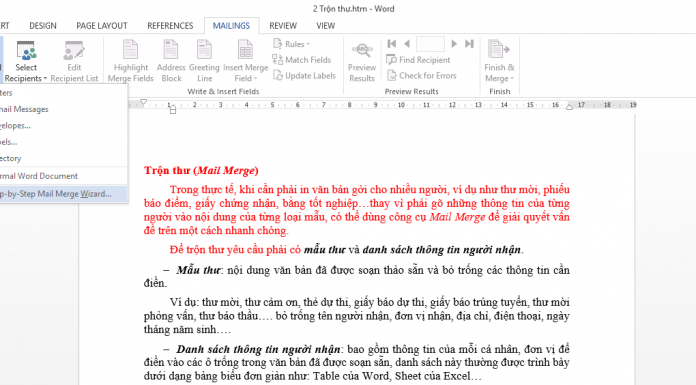Insert an Address Block
This screenshot has width=696, height=385.
click(171, 61)
